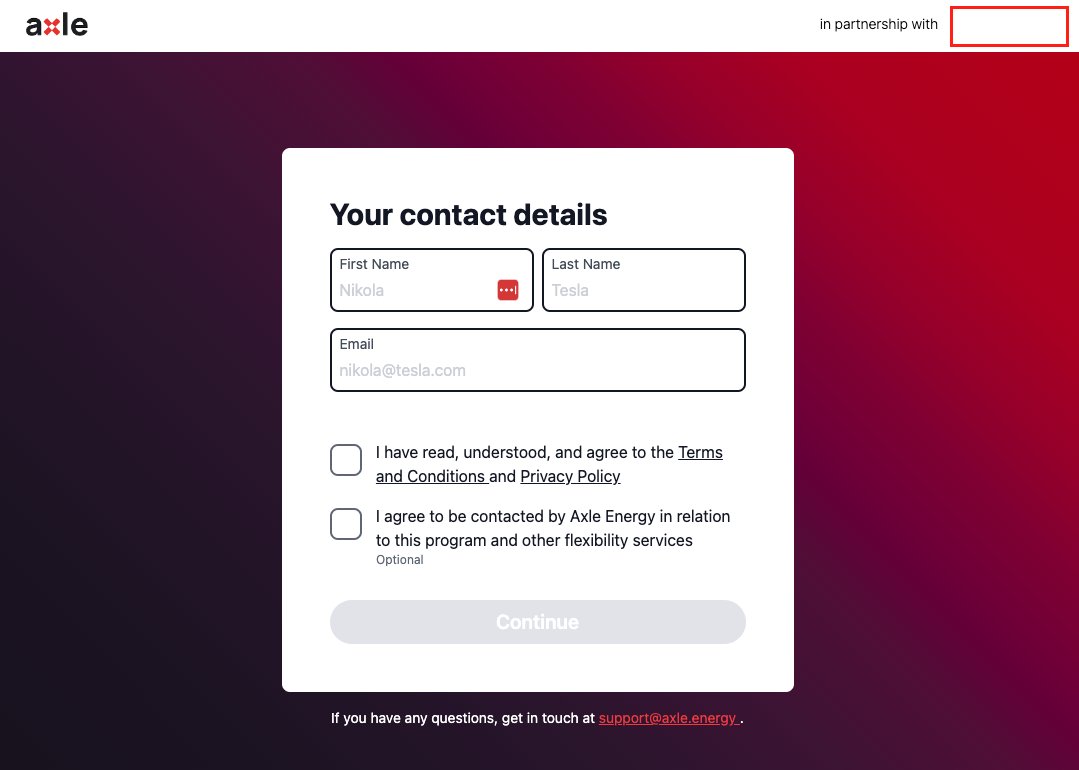Open the Privacy Policy link
This screenshot has height=770, width=1079.
pos(570,476)
